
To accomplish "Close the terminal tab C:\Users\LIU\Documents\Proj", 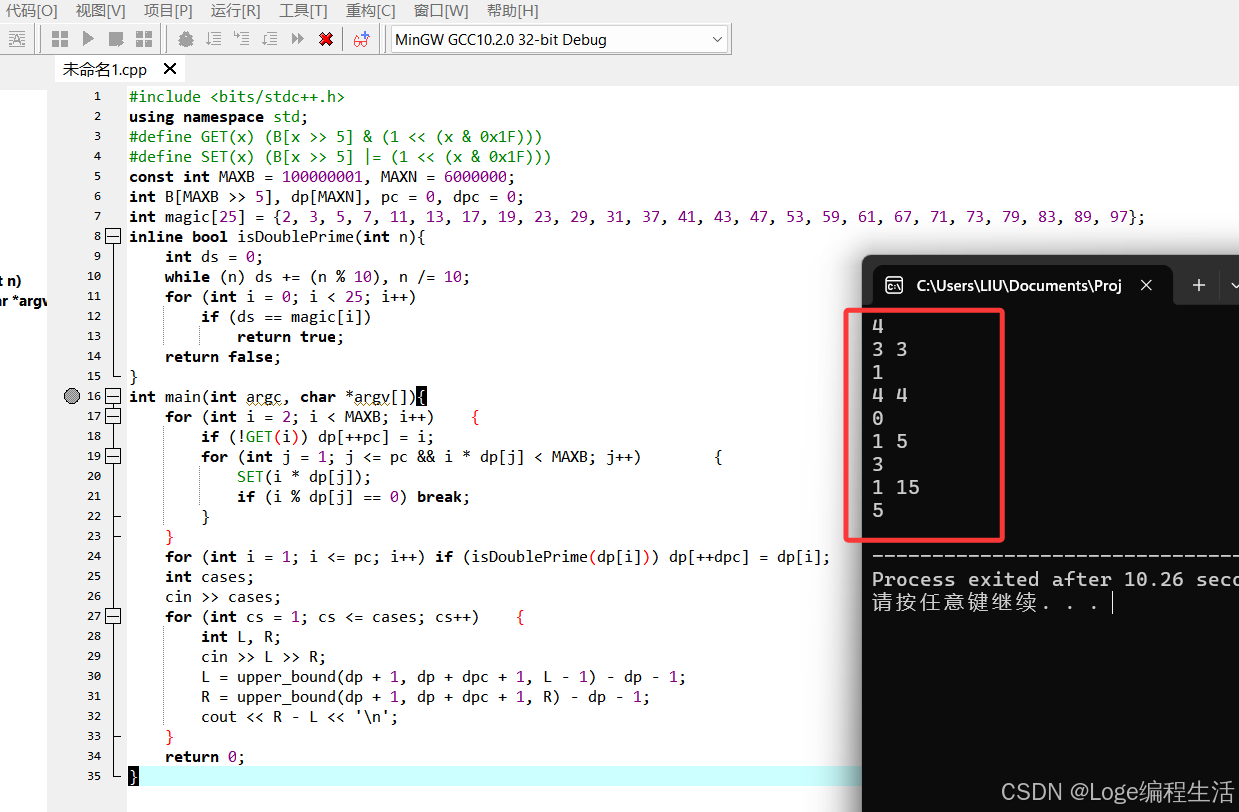I will click(1146, 285).
